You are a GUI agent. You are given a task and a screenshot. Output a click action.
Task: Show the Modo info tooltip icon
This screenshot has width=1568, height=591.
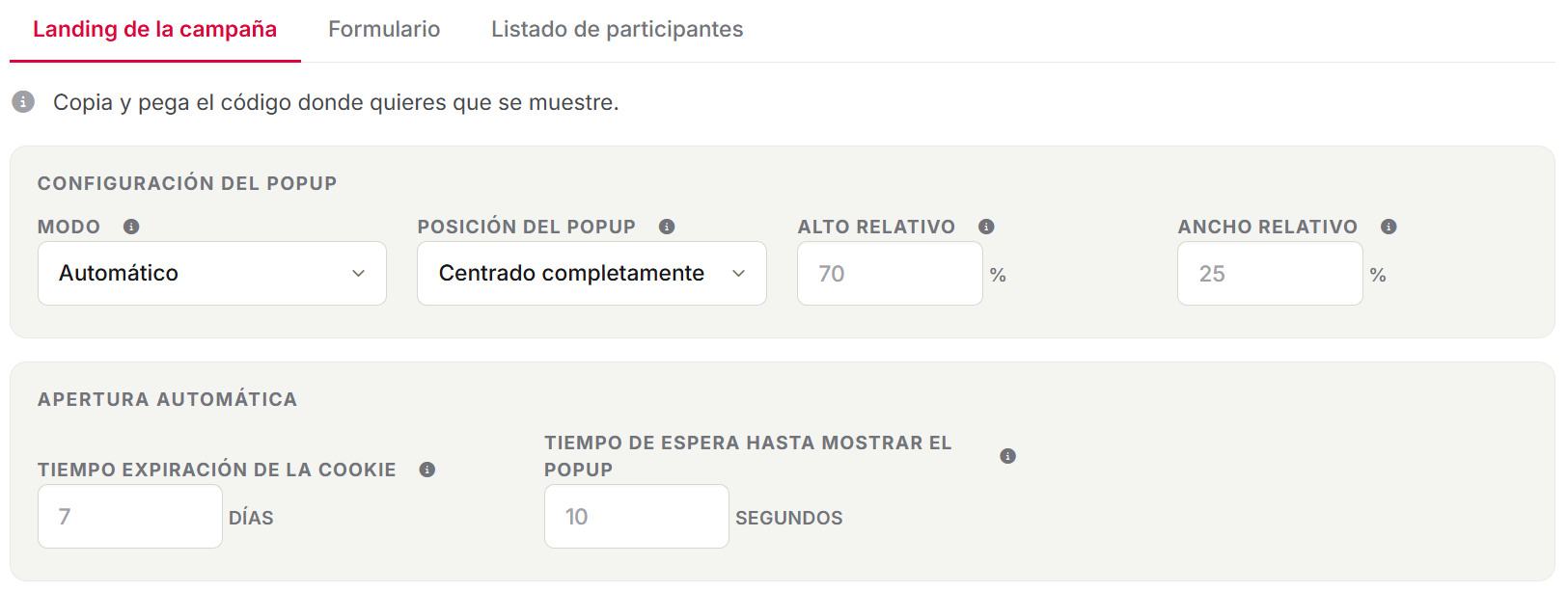(131, 227)
